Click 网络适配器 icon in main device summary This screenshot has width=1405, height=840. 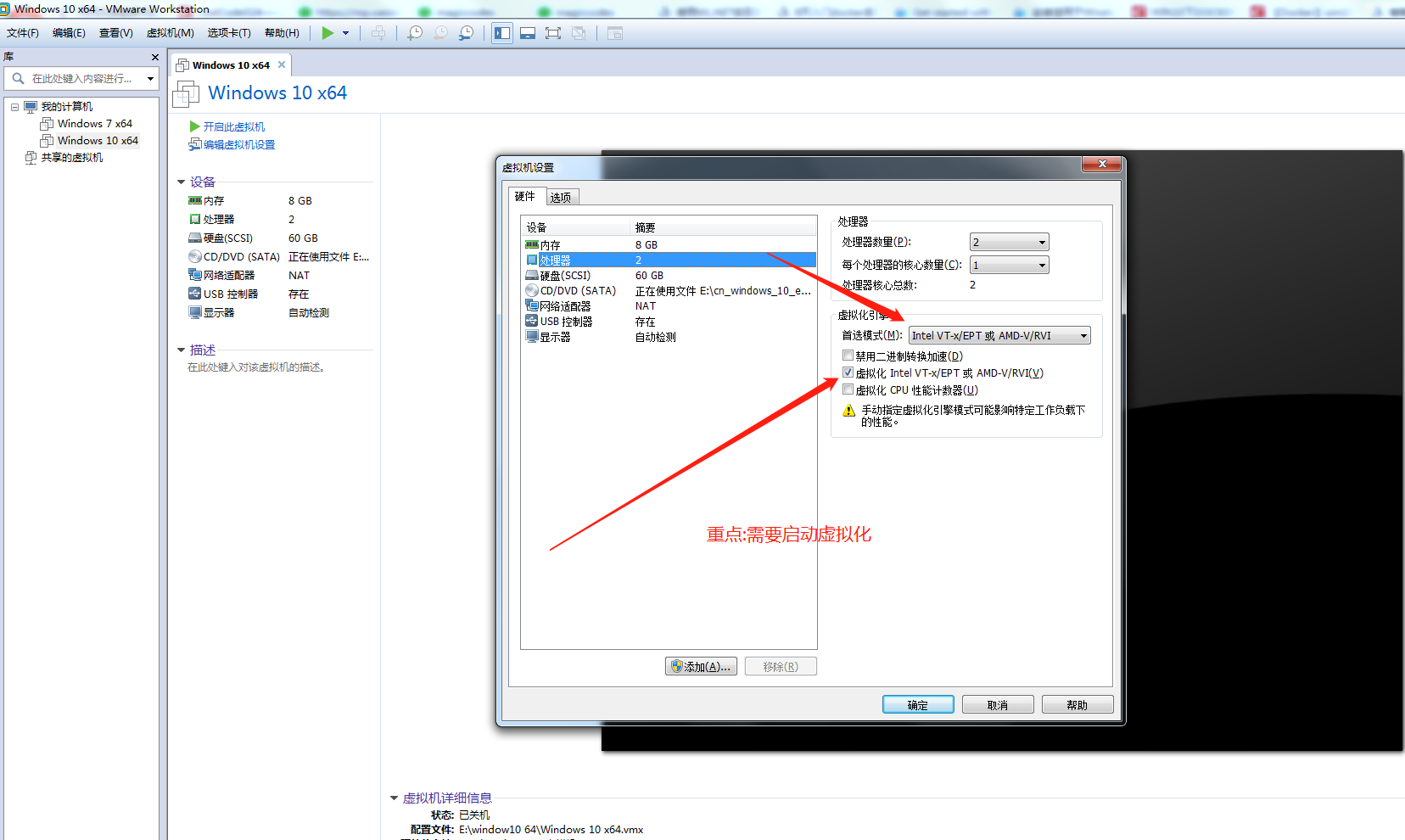pyautogui.click(x=195, y=275)
